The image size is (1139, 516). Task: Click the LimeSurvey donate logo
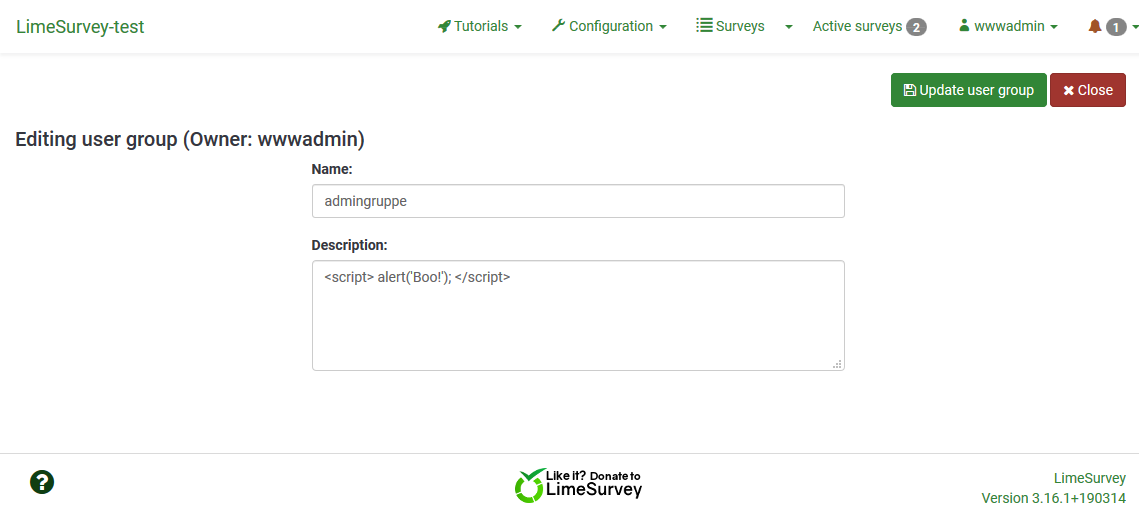(x=578, y=484)
